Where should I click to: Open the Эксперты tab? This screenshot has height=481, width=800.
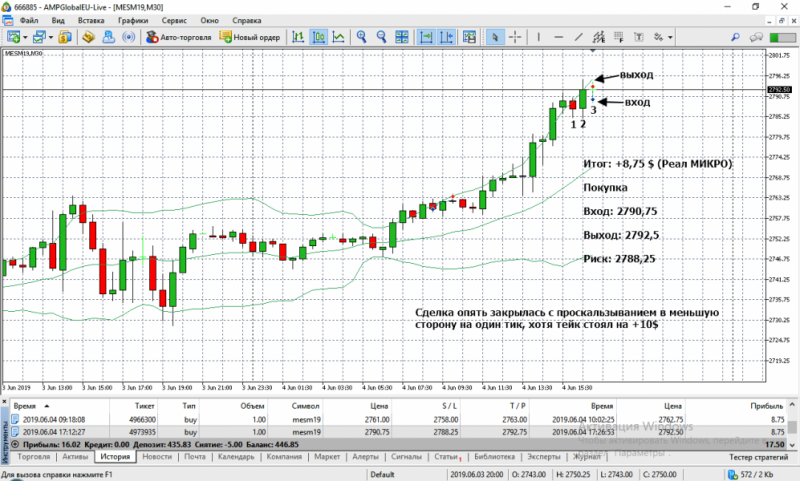pos(544,457)
